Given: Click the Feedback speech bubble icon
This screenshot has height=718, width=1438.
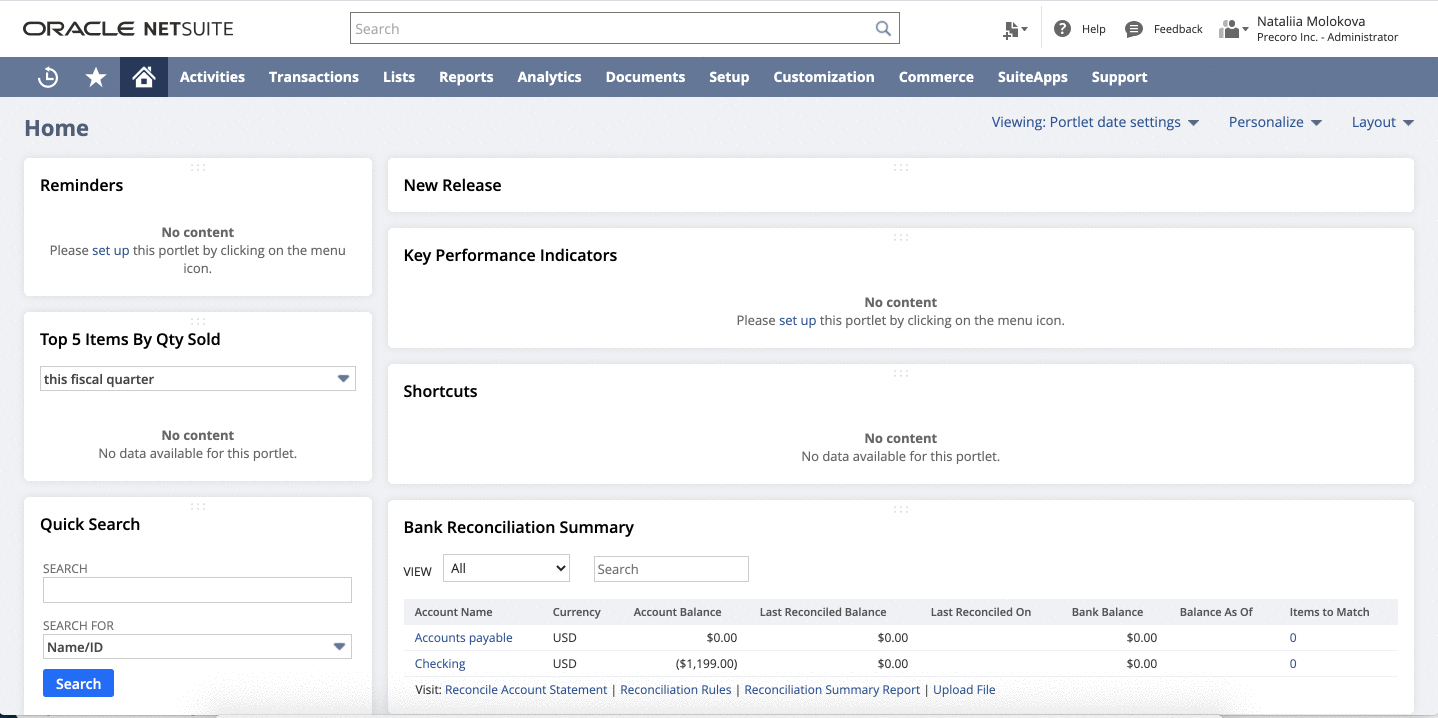Looking at the screenshot, I should coord(1133,28).
